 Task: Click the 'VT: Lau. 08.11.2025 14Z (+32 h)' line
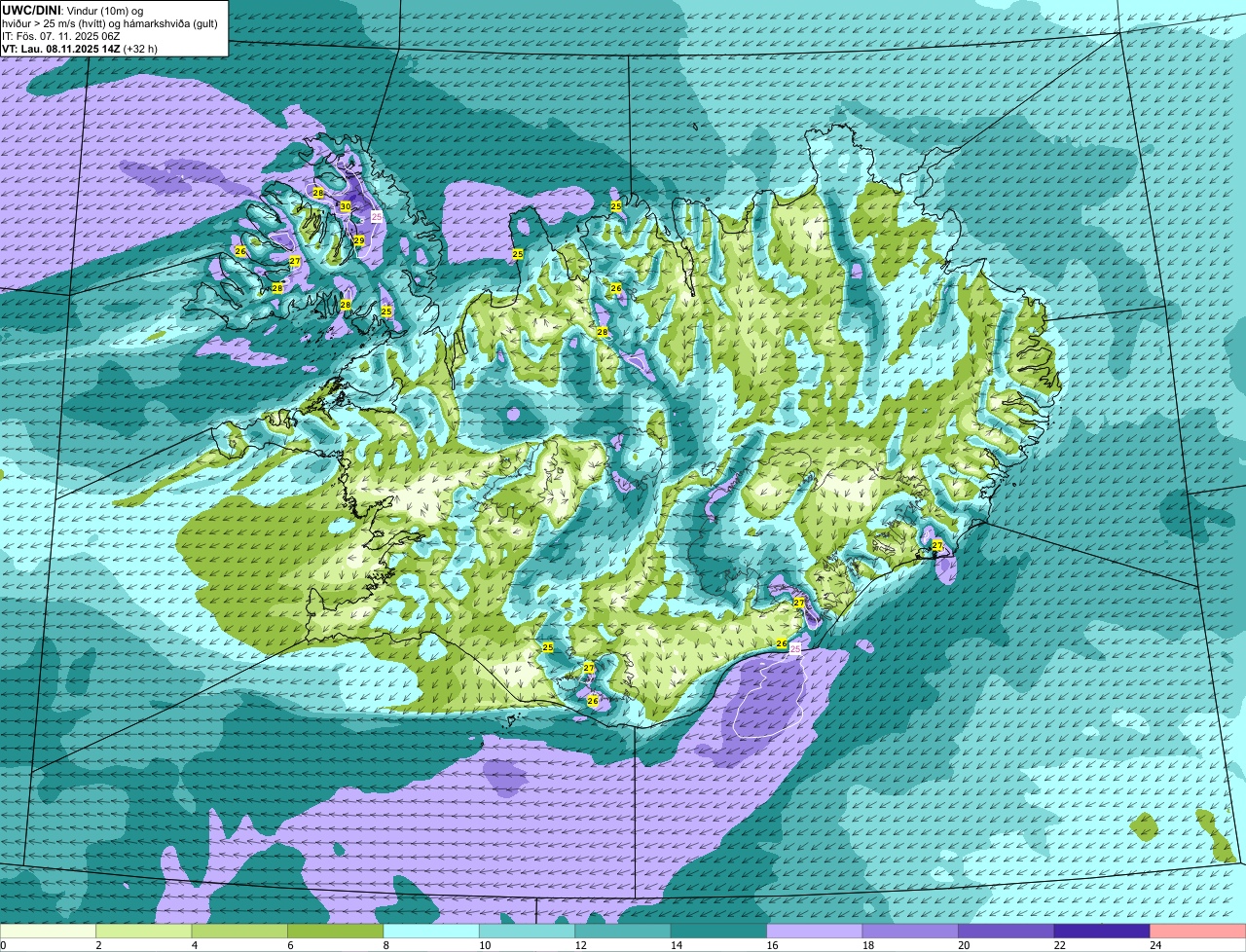80,49
